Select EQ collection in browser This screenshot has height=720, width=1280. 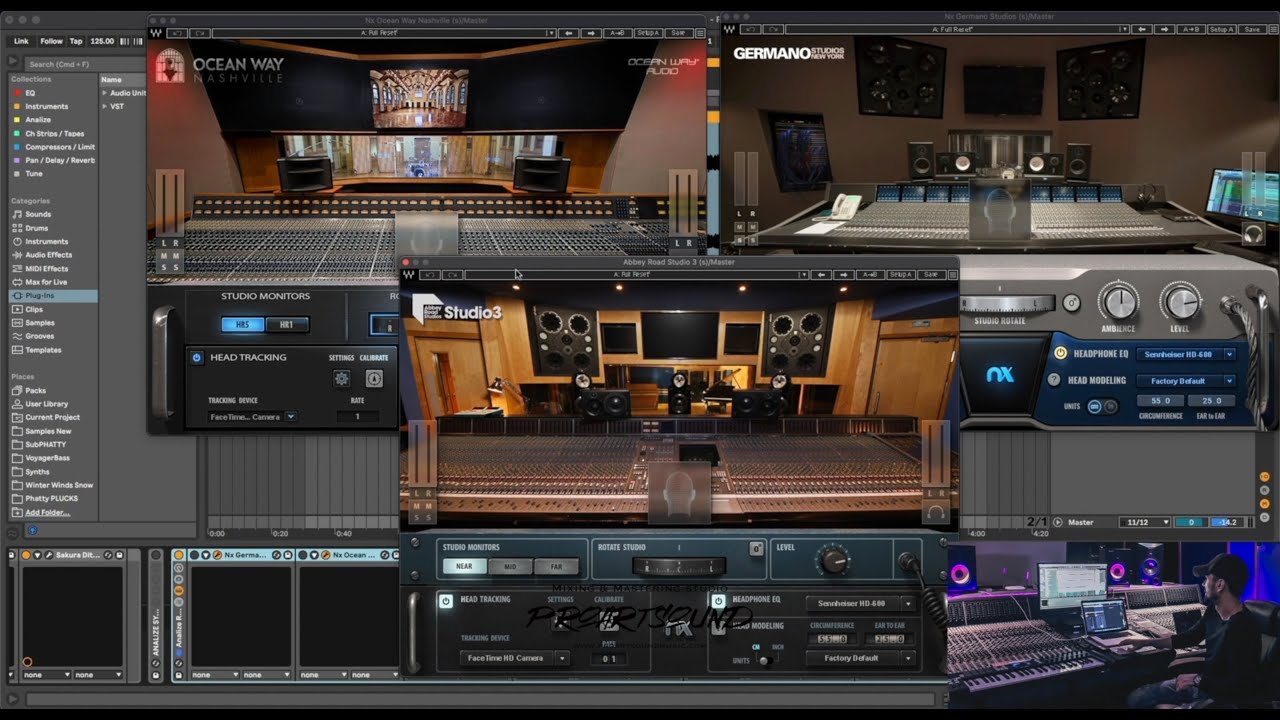tap(30, 93)
